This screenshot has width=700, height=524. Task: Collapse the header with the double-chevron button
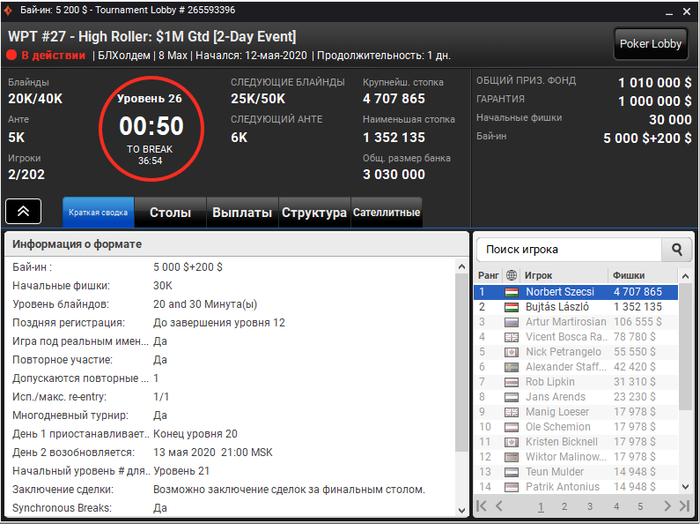coord(23,211)
